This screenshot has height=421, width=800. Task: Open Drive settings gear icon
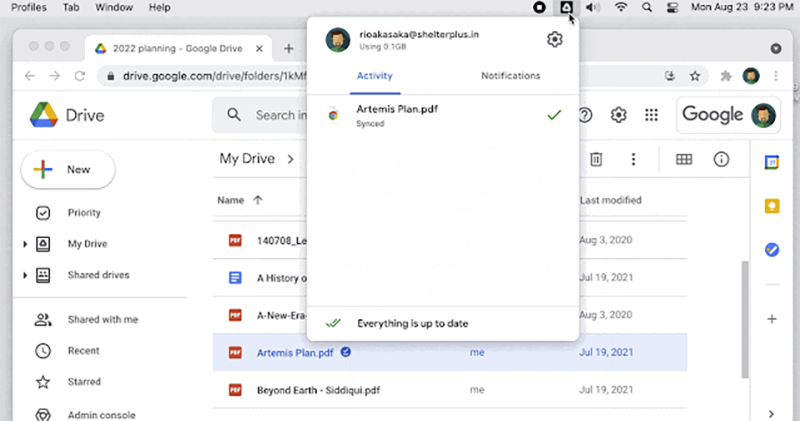[x=618, y=115]
